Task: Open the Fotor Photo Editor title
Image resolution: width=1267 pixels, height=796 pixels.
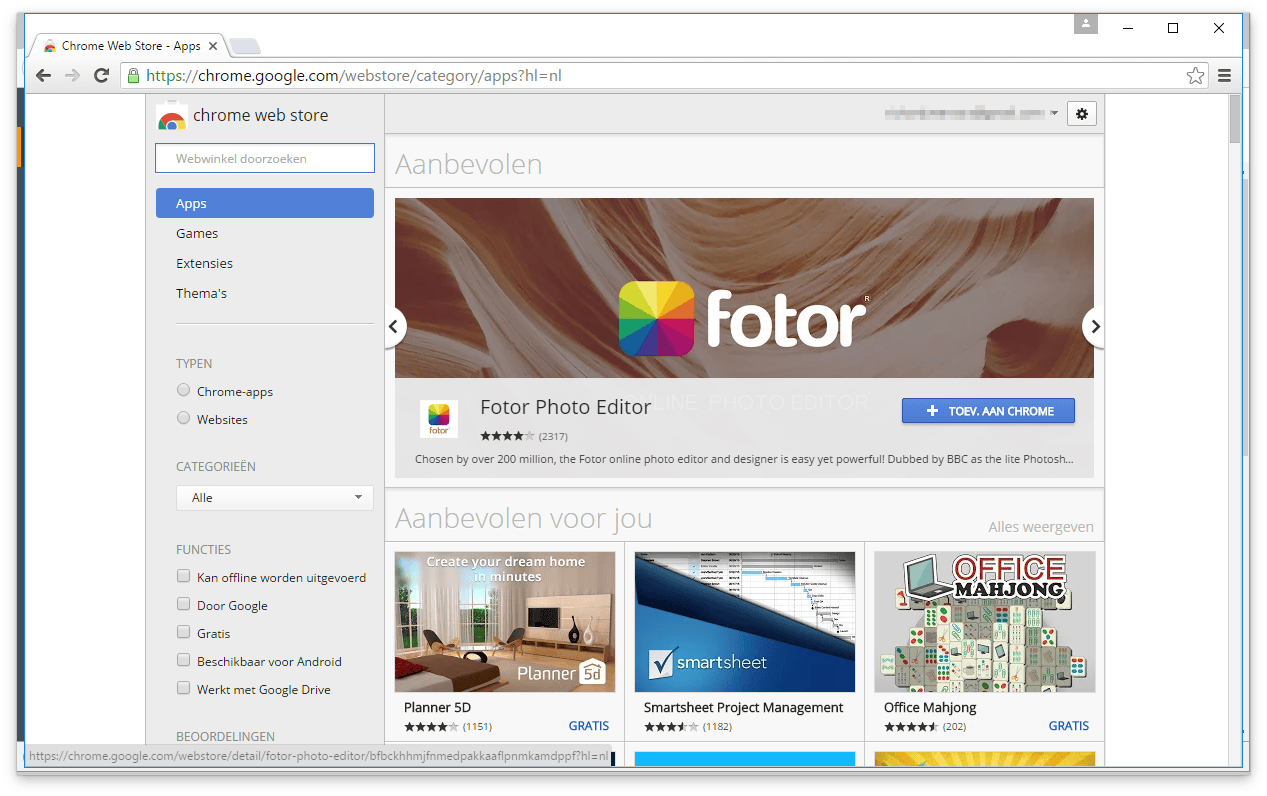Action: pyautogui.click(x=566, y=407)
